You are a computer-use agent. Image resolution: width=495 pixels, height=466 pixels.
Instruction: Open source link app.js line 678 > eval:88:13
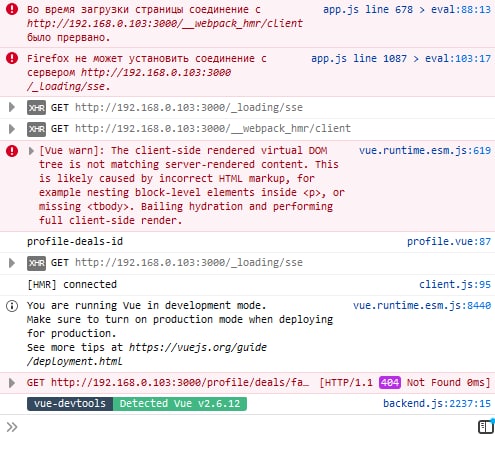click(407, 9)
